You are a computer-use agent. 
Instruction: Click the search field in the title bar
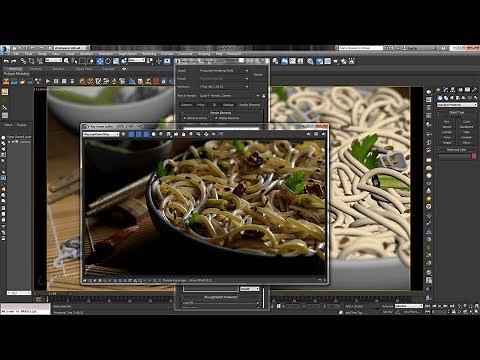click(361, 48)
